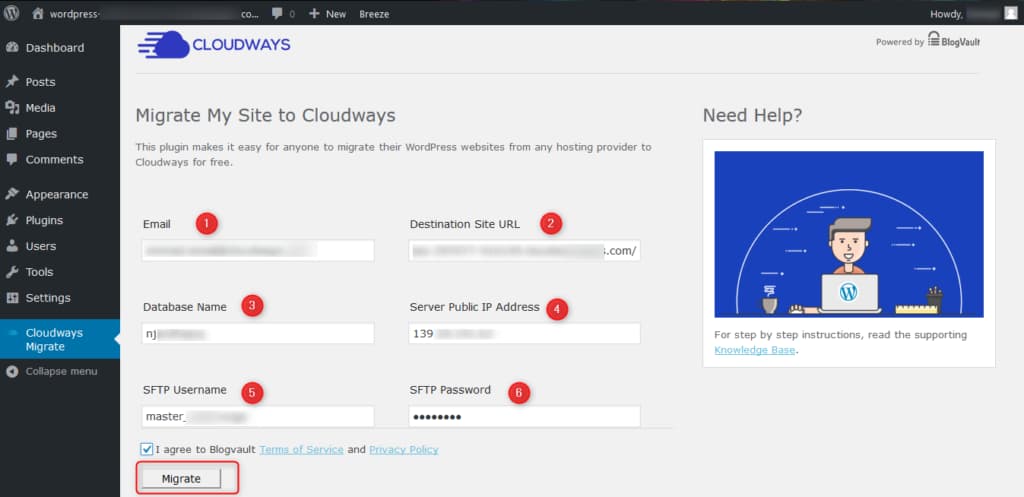Click the comments bubble icon in admin bar
The image size is (1024, 497).
[277, 14]
